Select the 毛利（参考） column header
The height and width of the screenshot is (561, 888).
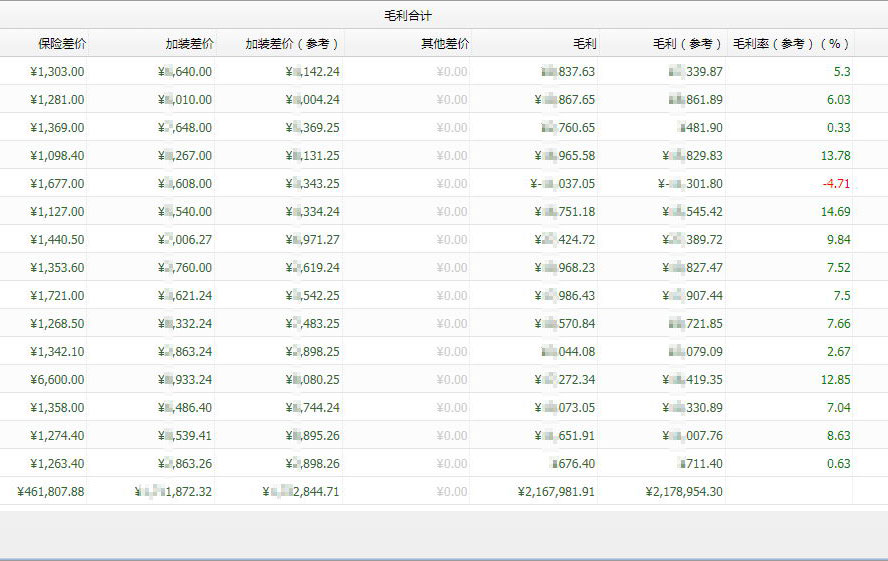coord(687,44)
